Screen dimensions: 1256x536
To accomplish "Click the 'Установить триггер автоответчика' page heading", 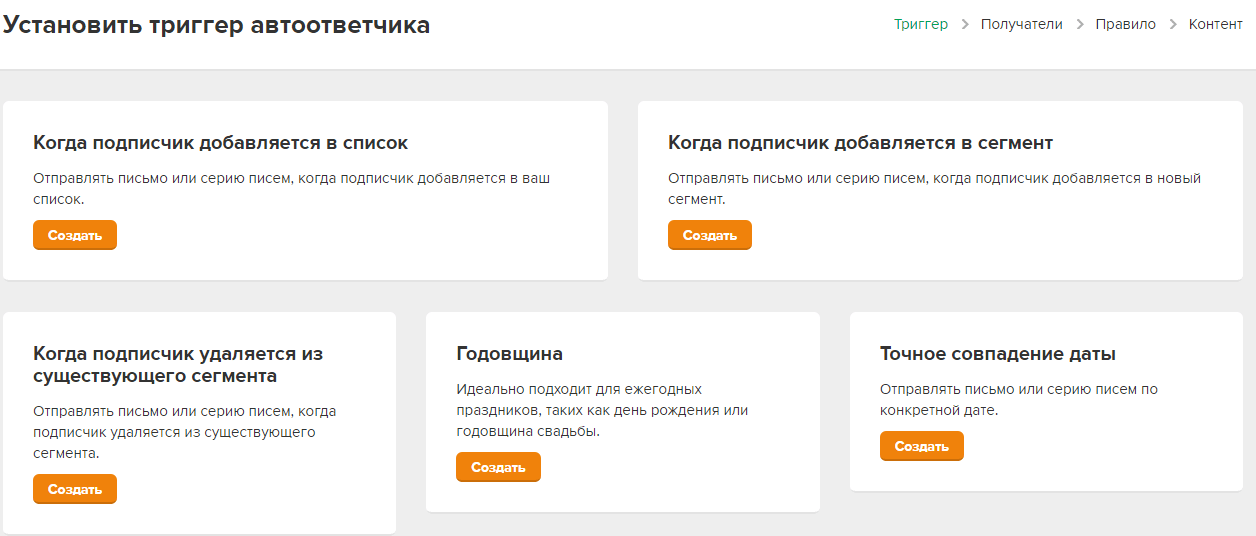I will tap(216, 25).
